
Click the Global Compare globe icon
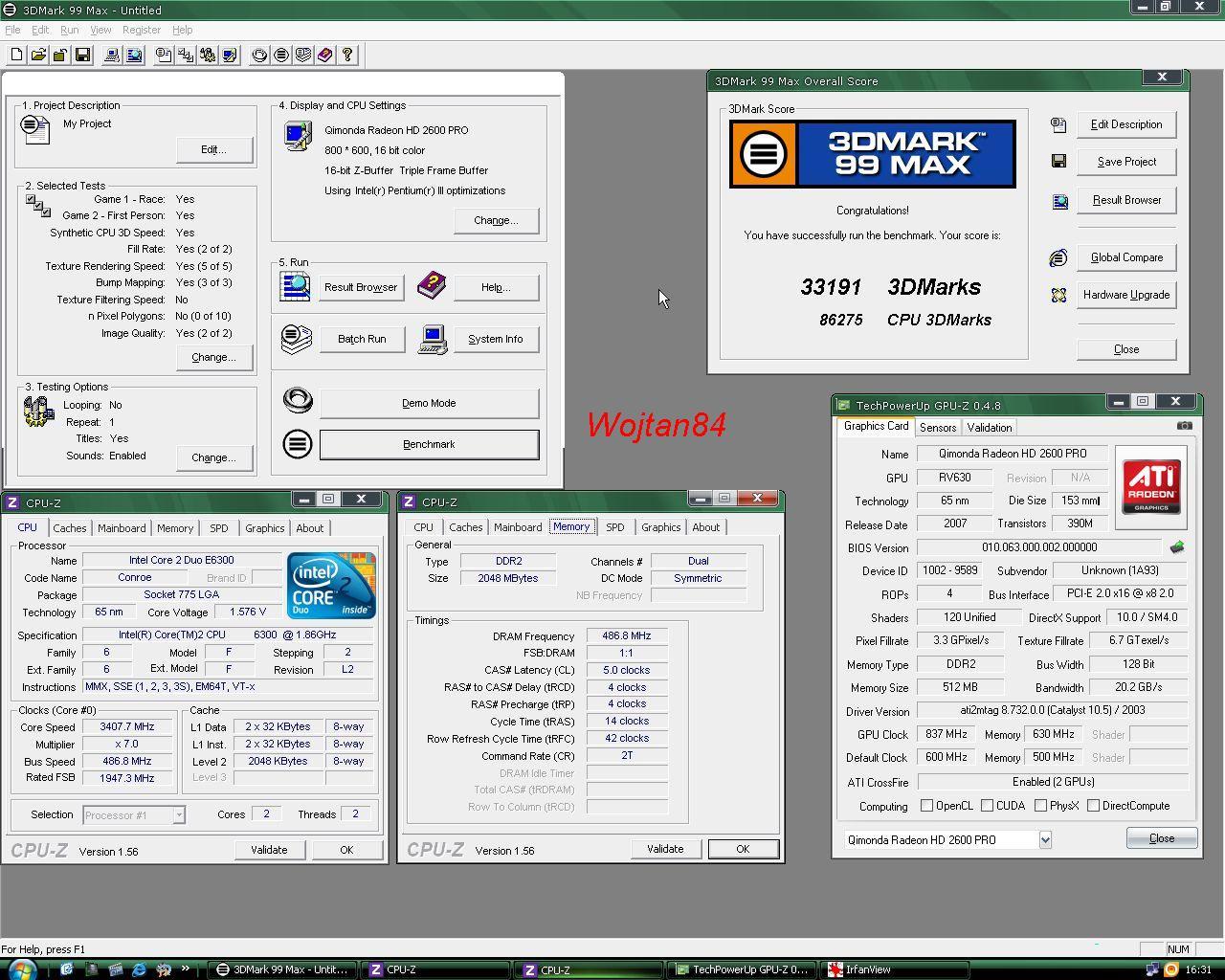(1058, 257)
